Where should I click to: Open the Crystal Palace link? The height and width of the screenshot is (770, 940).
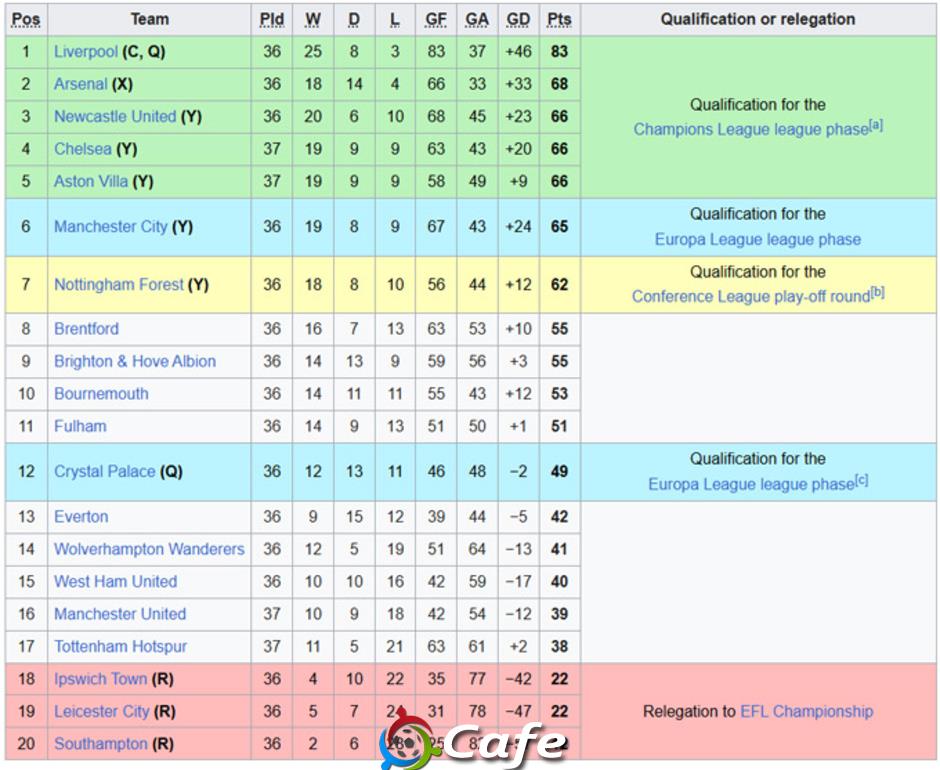105,471
